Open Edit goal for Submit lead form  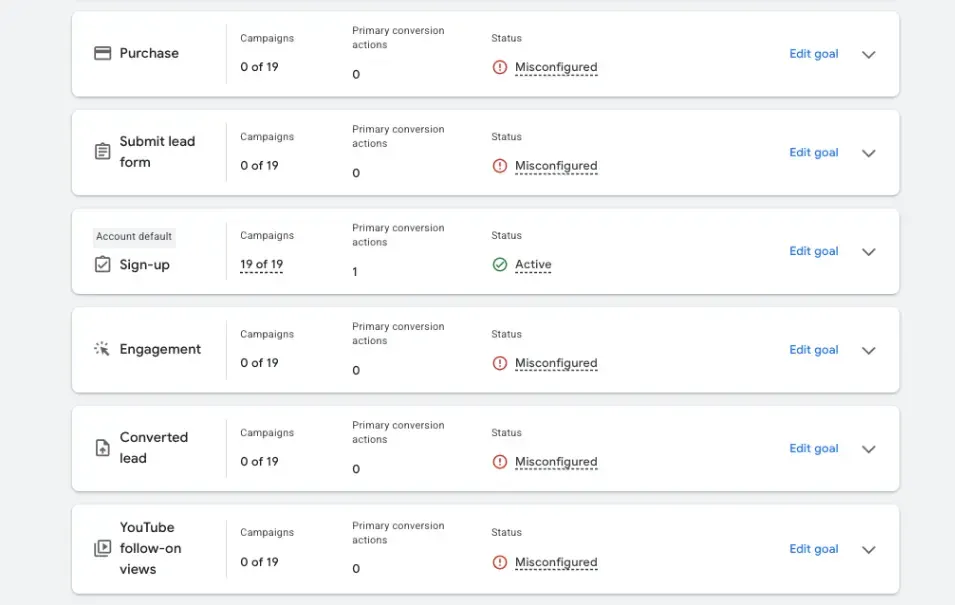click(x=814, y=152)
